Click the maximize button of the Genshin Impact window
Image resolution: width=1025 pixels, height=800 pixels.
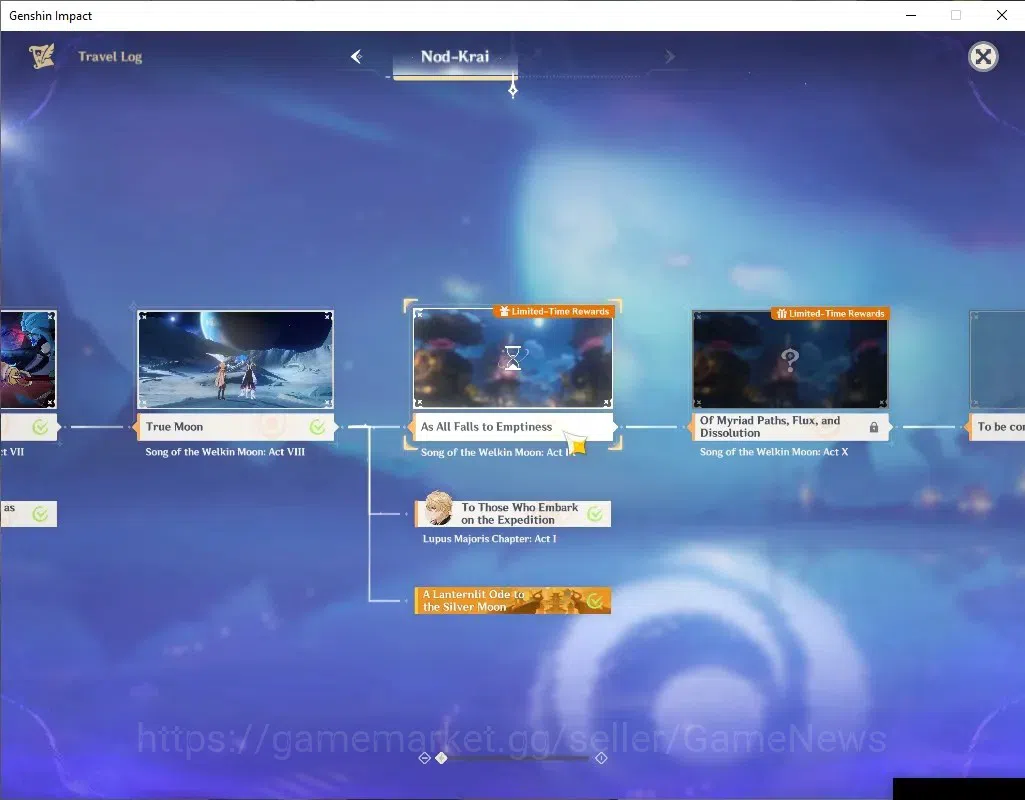[956, 15]
